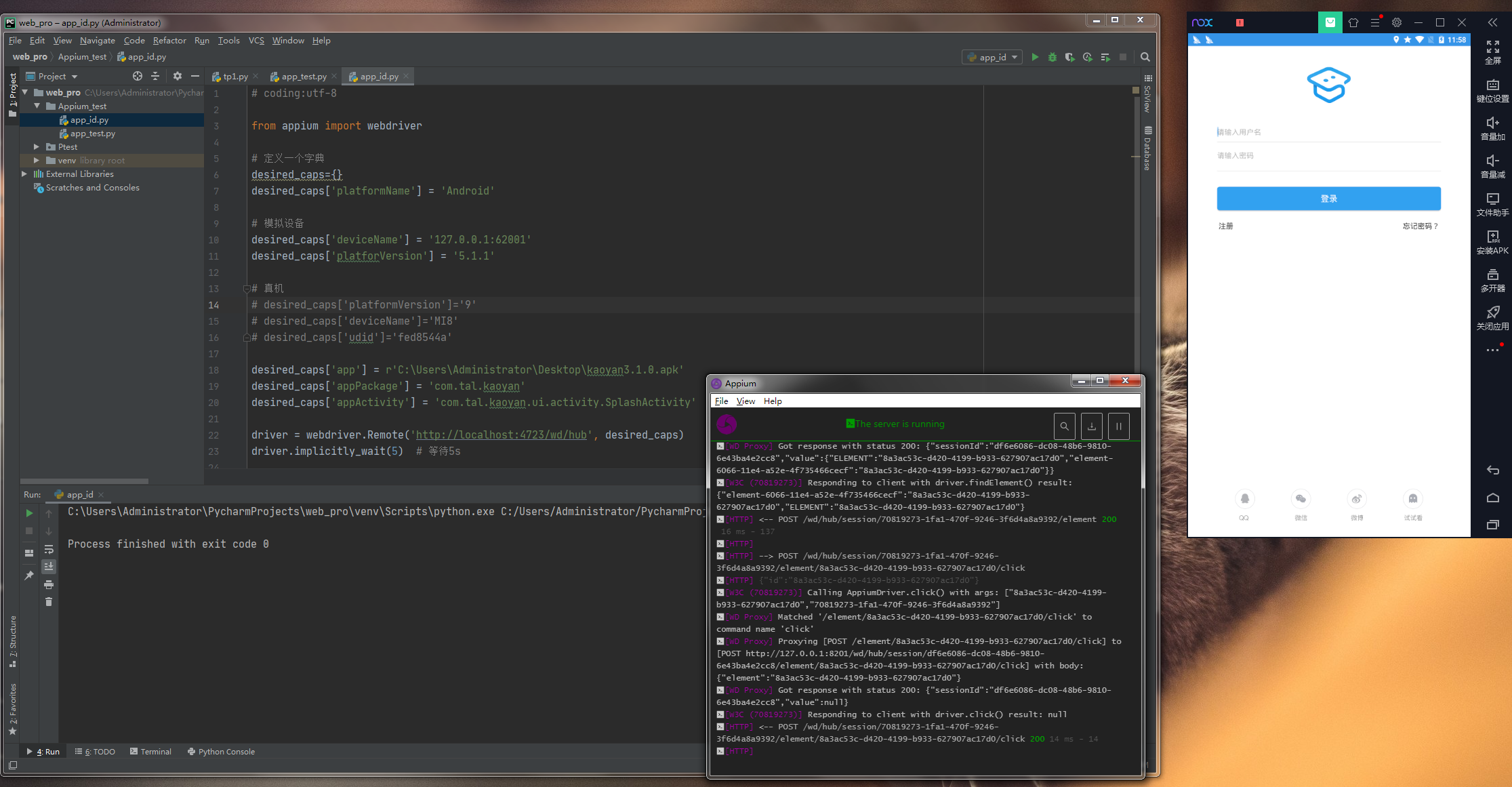The width and height of the screenshot is (1512, 787).
Task: Expand the External Libraries node
Action: pyautogui.click(x=25, y=174)
